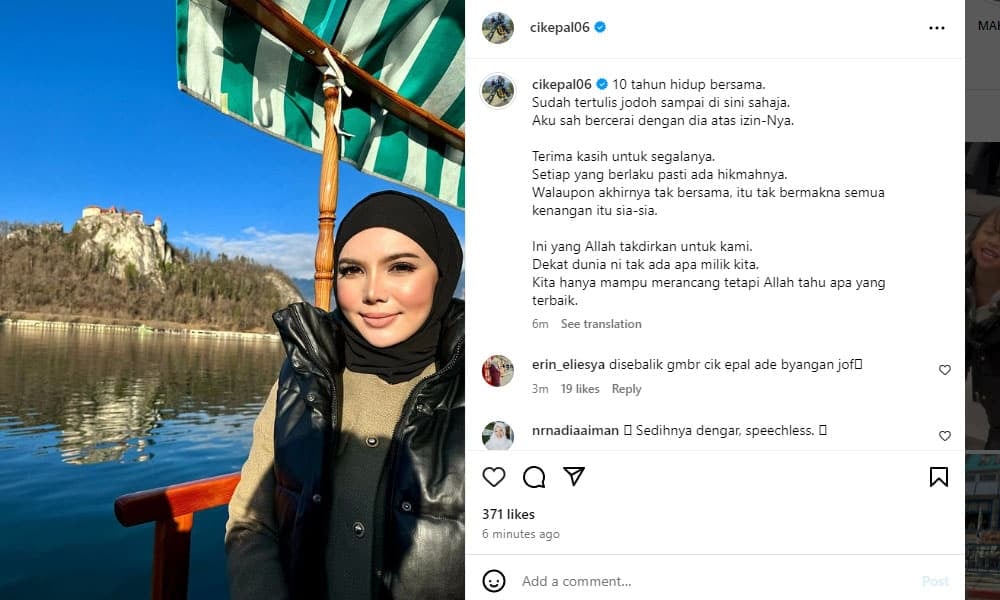The height and width of the screenshot is (600, 1000).
Task: Open cikepal06 username in header
Action: click(x=559, y=27)
